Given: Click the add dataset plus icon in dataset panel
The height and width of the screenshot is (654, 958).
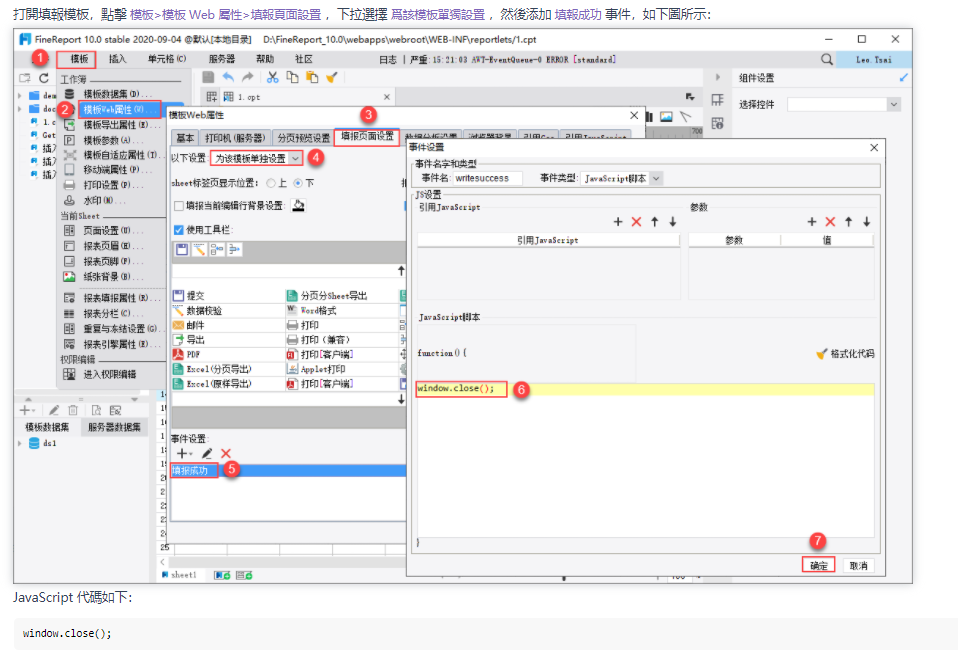Looking at the screenshot, I should 27,410.
